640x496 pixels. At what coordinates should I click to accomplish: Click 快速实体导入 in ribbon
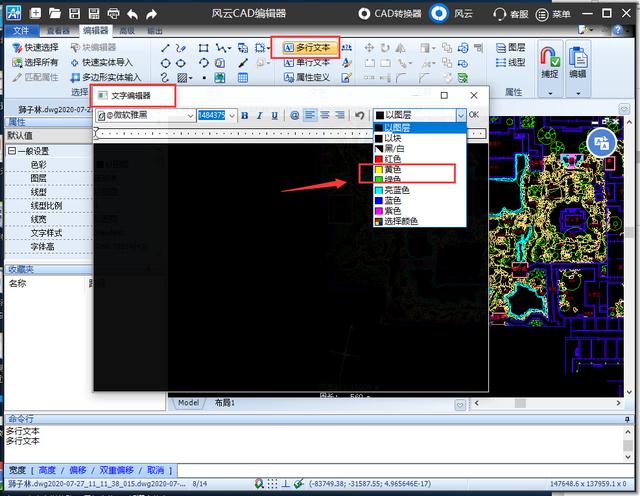[x=102, y=62]
